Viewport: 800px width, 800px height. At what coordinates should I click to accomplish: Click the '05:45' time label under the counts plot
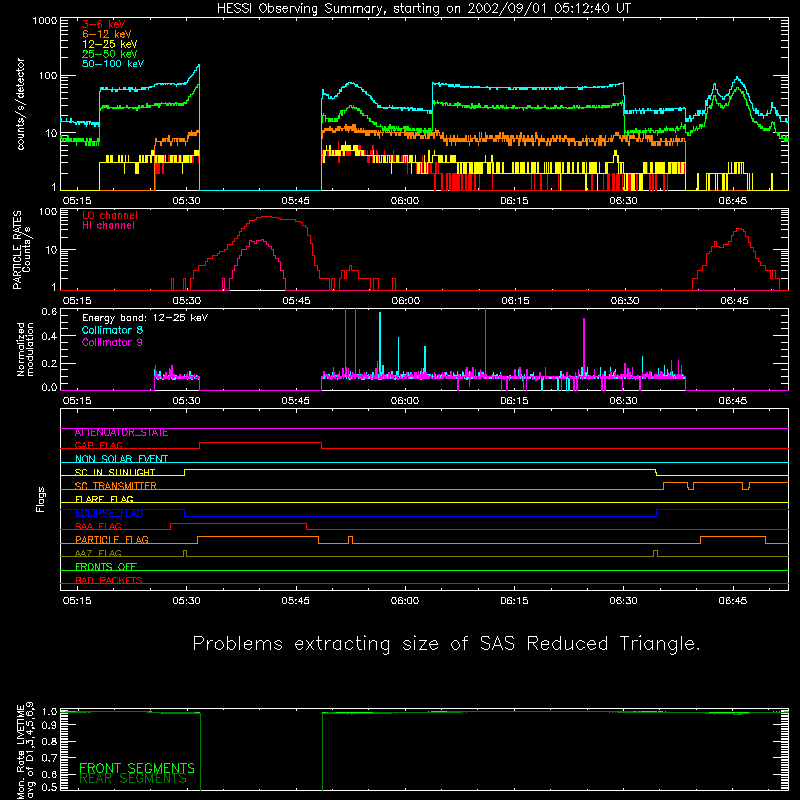click(x=295, y=201)
